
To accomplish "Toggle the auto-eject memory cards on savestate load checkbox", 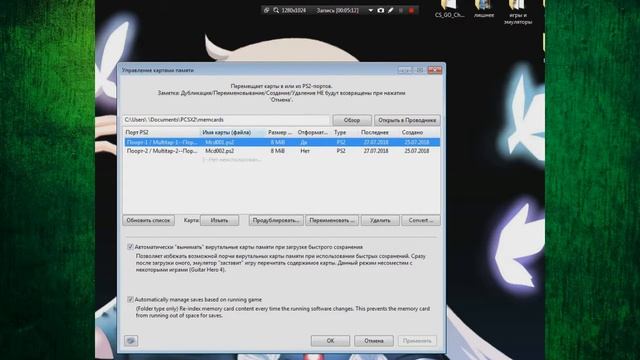I will 130,247.
